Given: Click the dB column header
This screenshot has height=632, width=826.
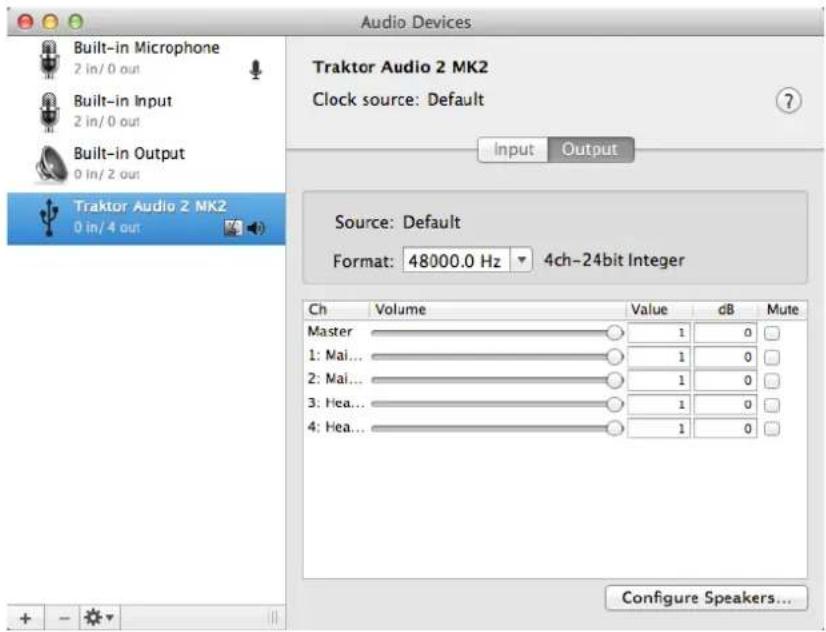Looking at the screenshot, I should (x=725, y=310).
